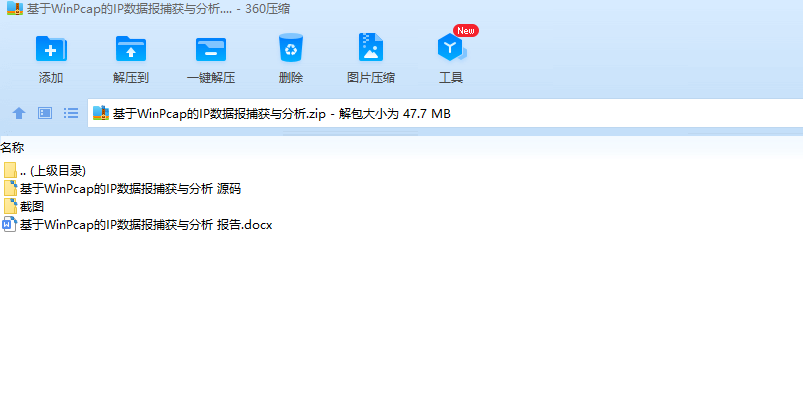Switch to the icon view layout button
The height and width of the screenshot is (400, 803).
45,113
